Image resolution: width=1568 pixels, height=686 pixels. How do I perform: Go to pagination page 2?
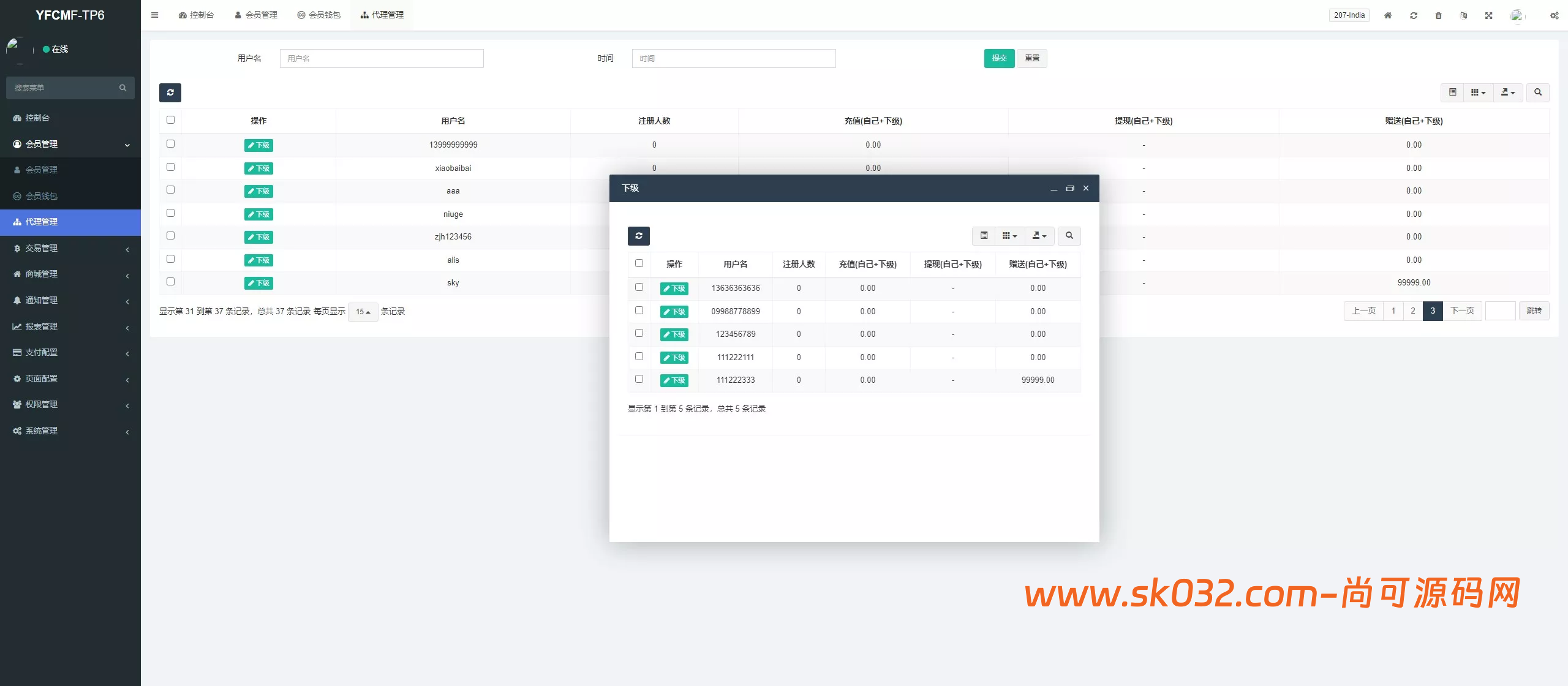point(1412,311)
